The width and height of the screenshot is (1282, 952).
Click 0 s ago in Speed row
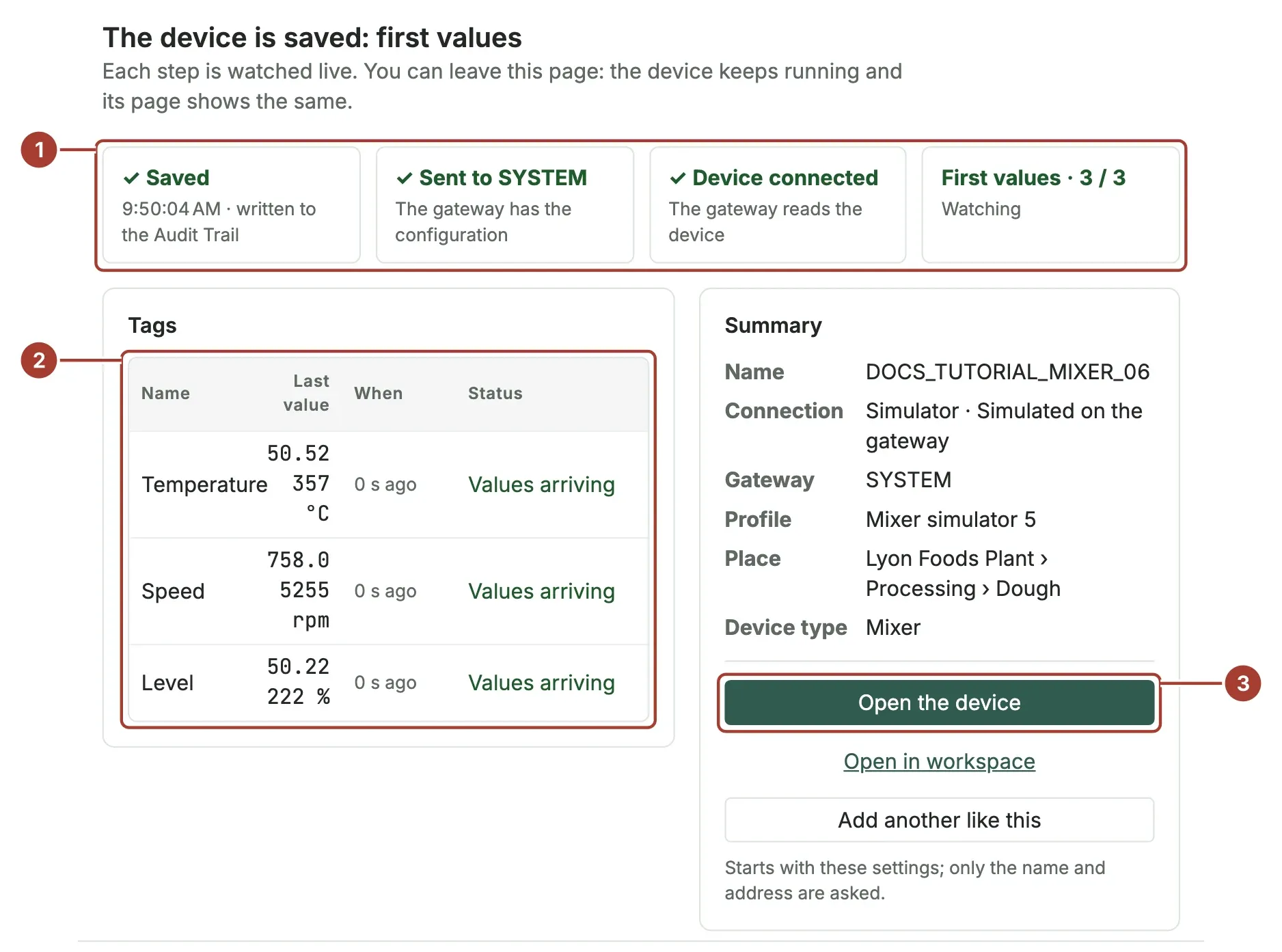point(385,591)
